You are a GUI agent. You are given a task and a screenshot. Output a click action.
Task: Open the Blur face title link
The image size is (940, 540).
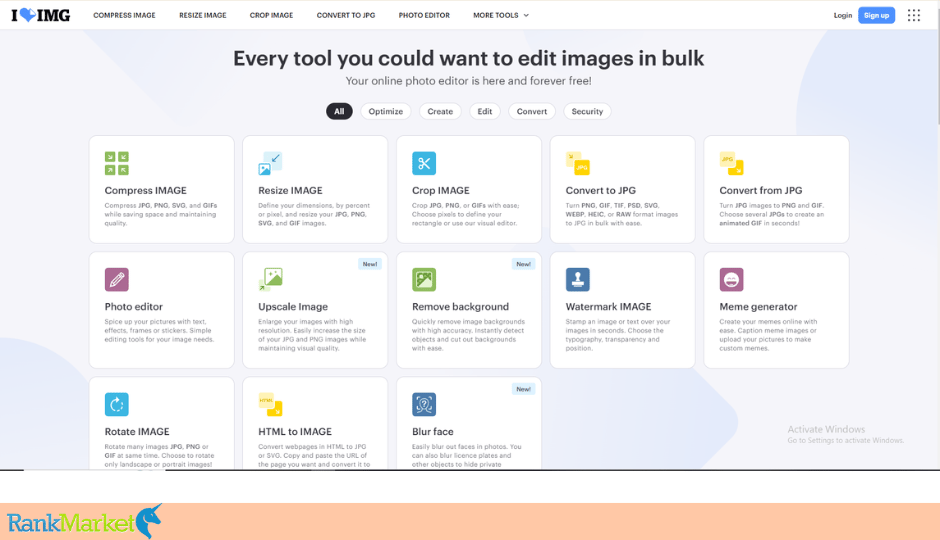[433, 432]
